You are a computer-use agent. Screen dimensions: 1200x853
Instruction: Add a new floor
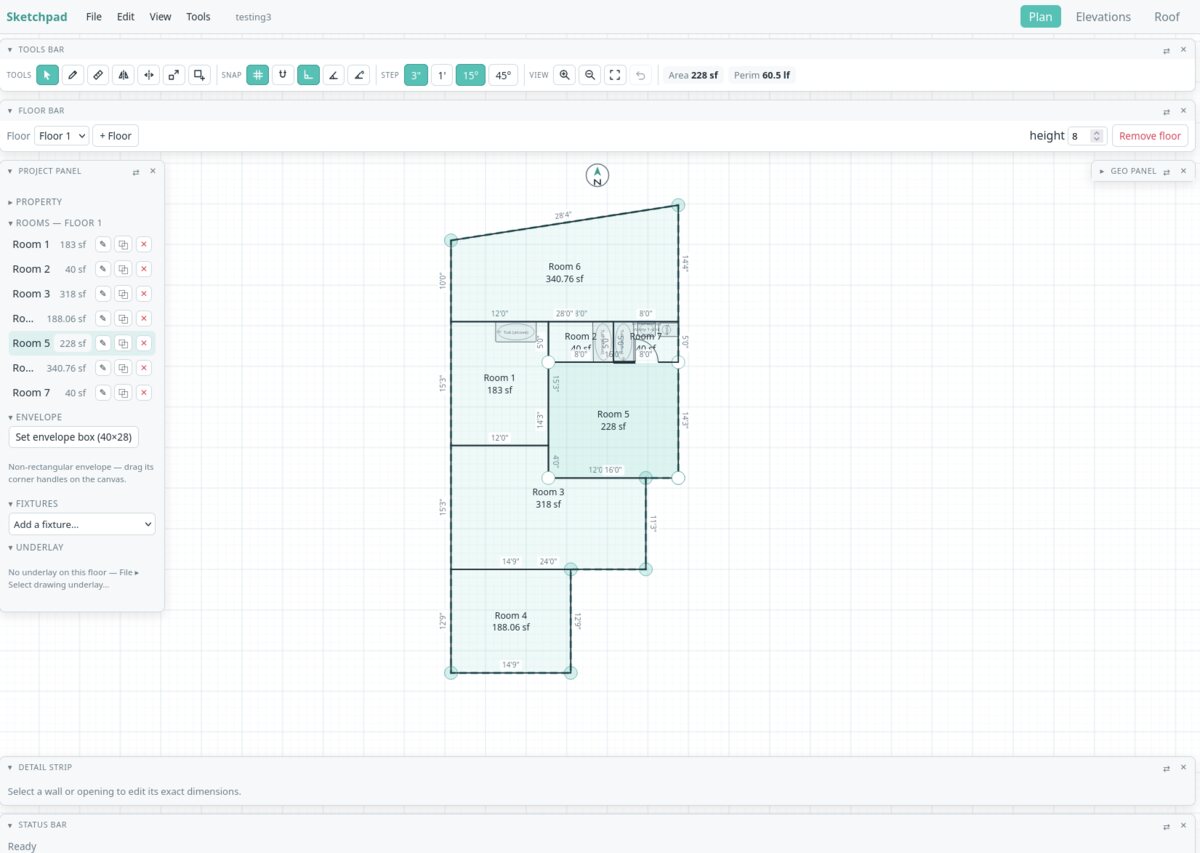tap(115, 136)
